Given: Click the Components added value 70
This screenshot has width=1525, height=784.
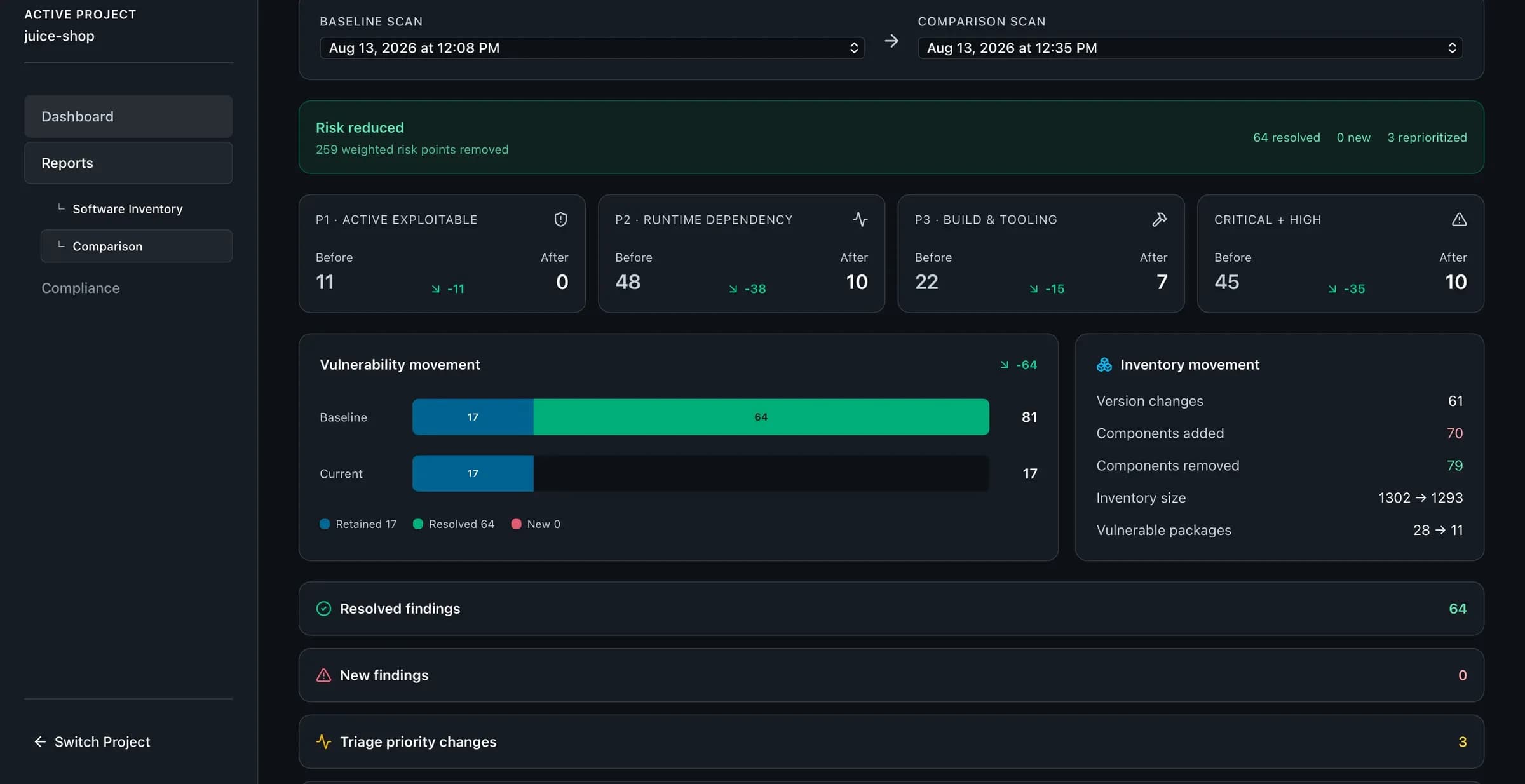Looking at the screenshot, I should 1454,433.
